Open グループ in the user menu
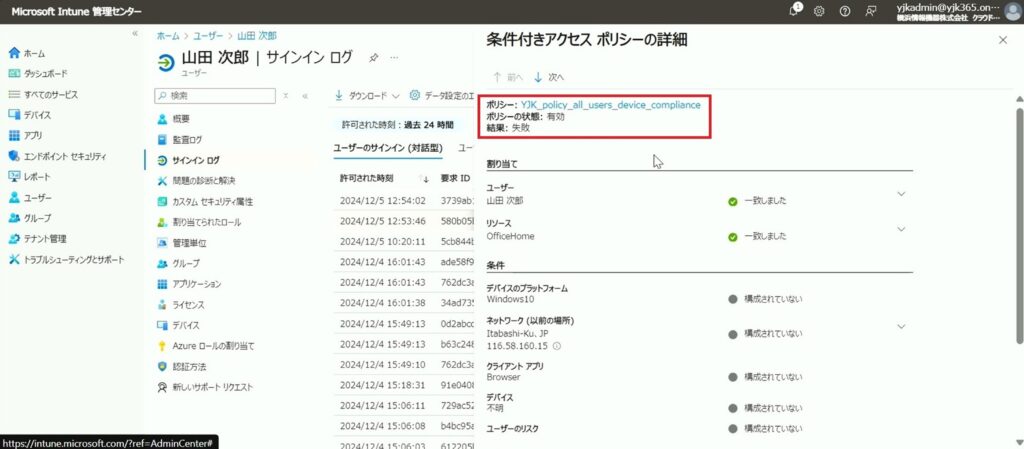 click(x=178, y=264)
